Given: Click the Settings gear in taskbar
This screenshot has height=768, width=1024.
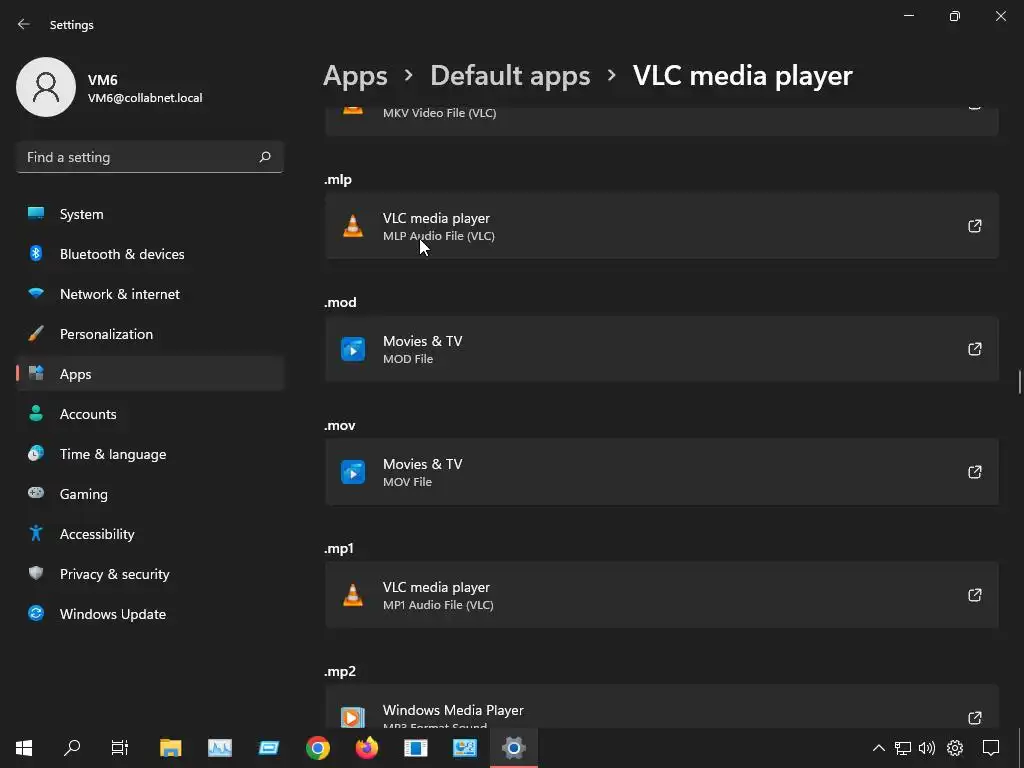Looking at the screenshot, I should (x=514, y=748).
